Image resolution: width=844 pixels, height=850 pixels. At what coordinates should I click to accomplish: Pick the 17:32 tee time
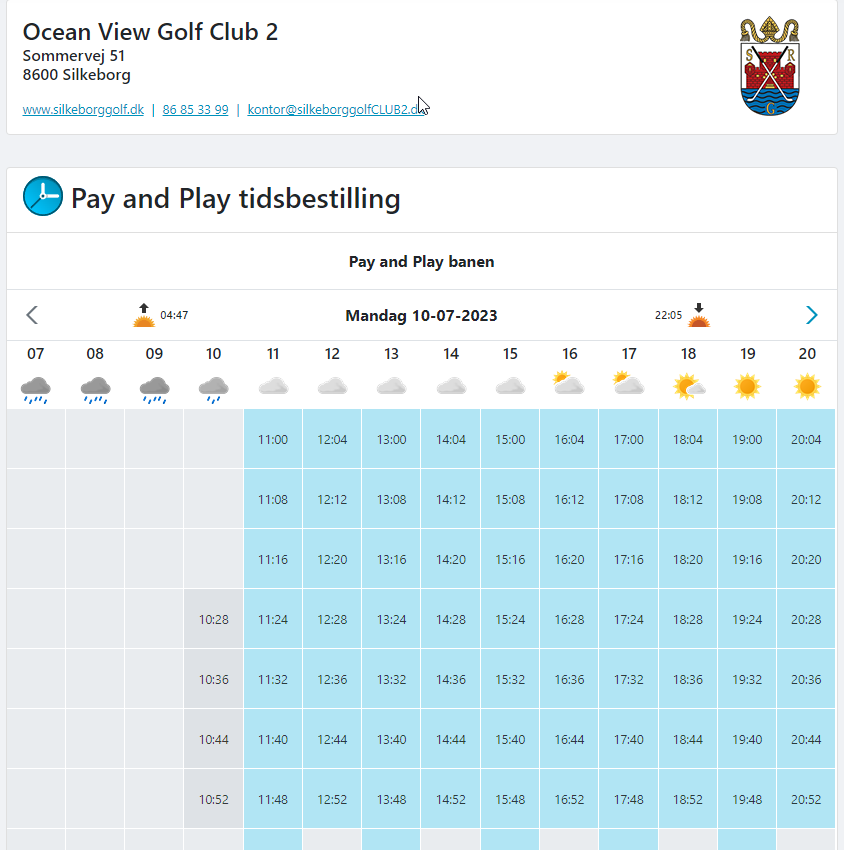coord(629,679)
